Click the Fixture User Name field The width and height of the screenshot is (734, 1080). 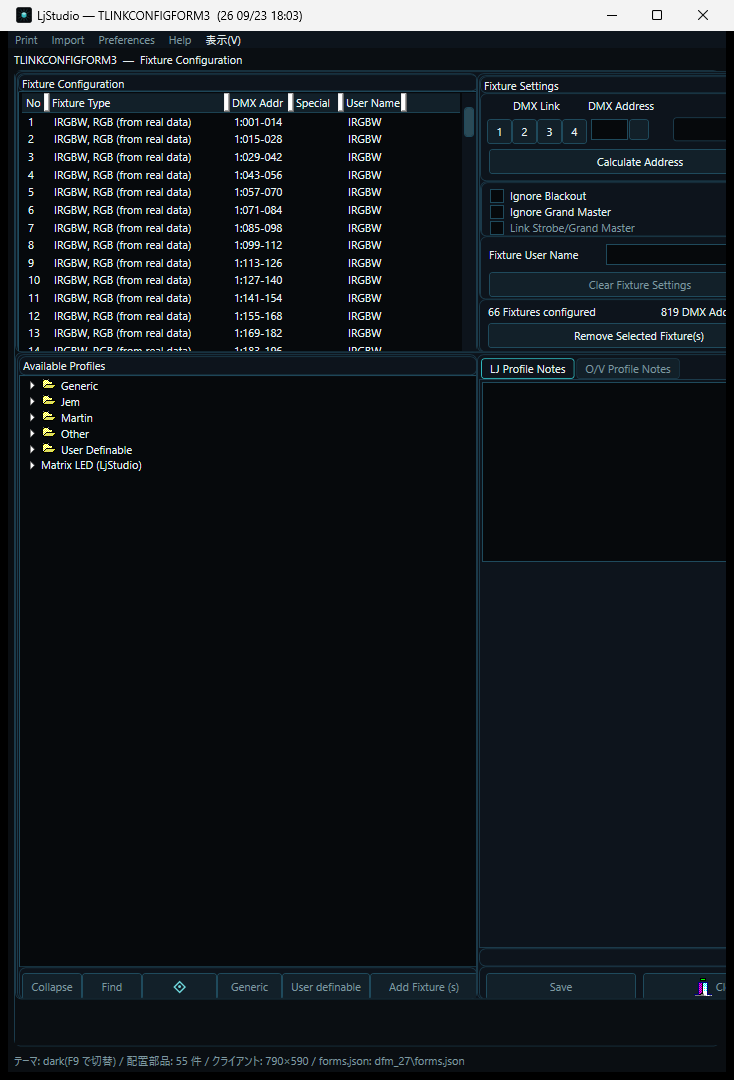(x=666, y=254)
